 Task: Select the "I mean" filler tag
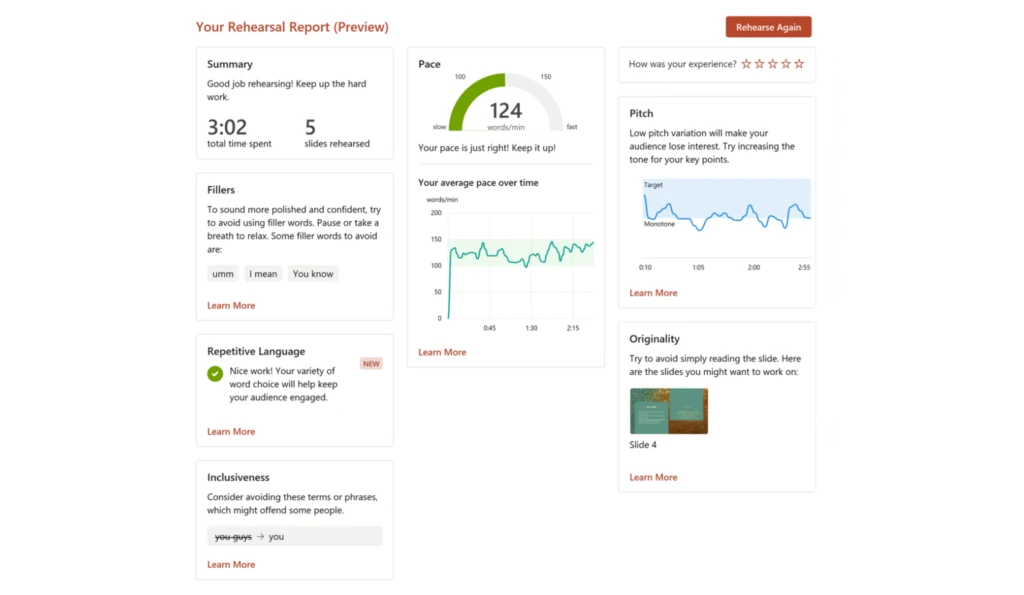pos(264,274)
